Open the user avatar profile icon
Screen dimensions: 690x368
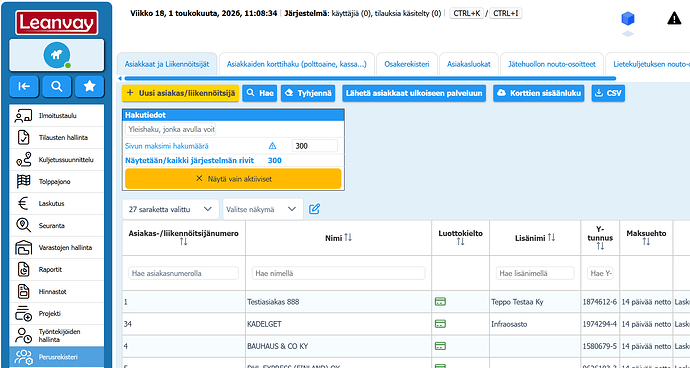(57, 55)
